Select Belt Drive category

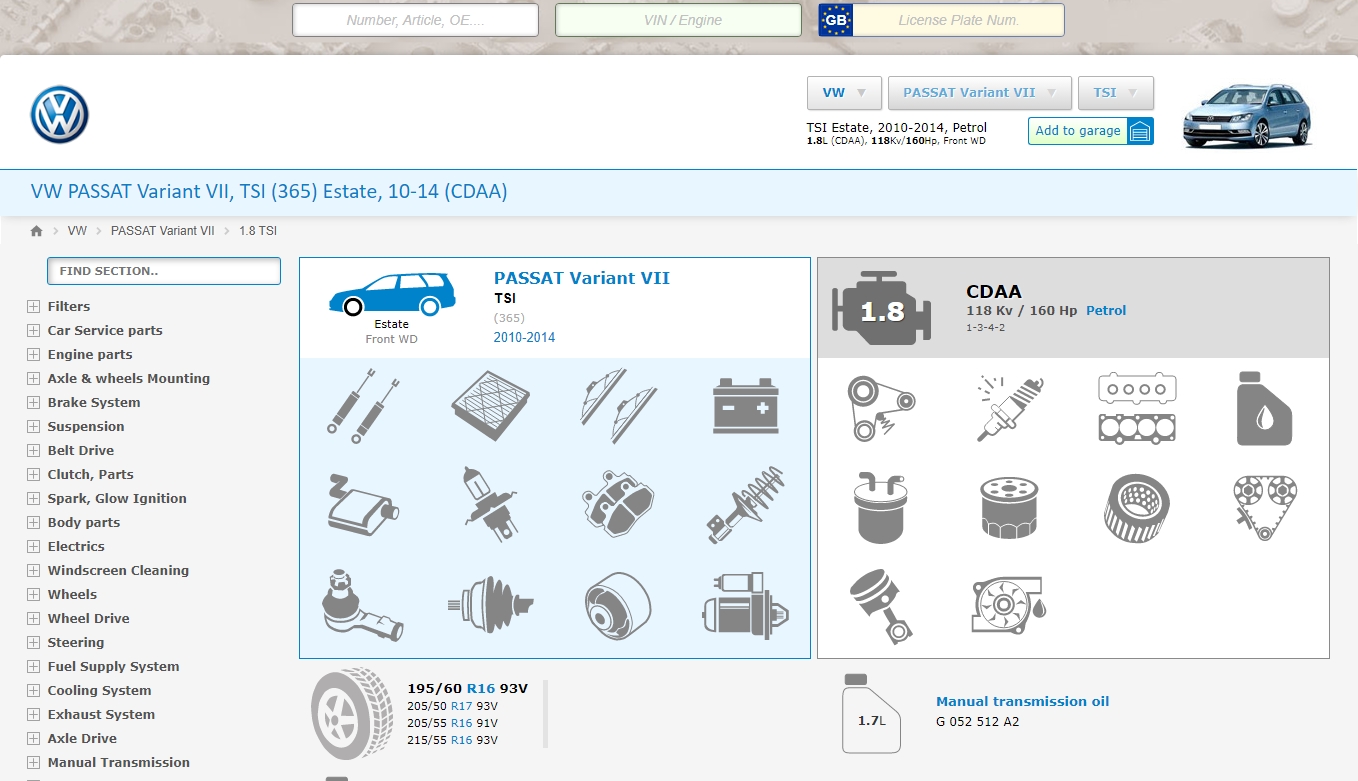(x=81, y=451)
